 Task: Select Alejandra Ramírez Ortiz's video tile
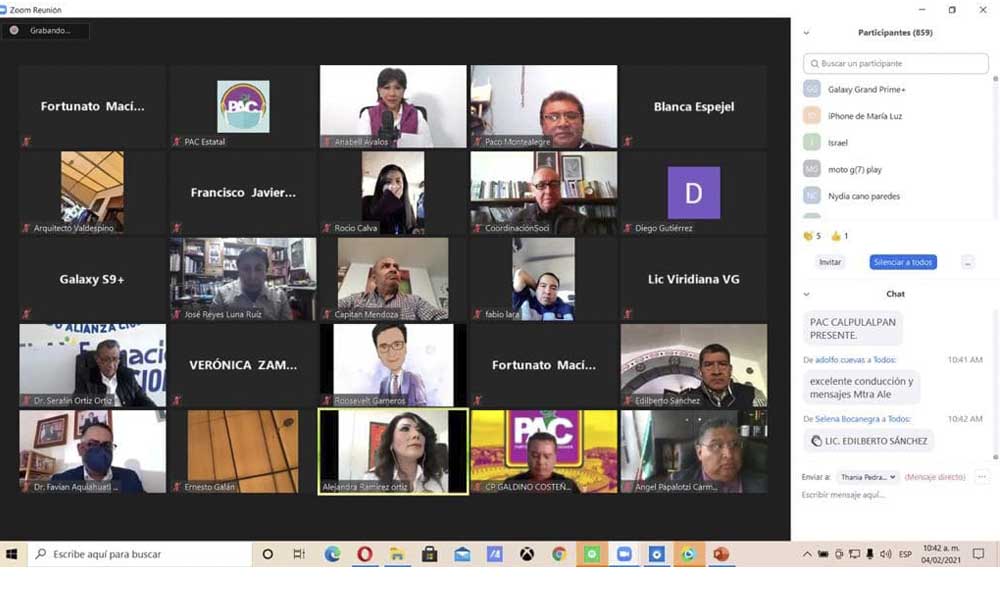[x=393, y=451]
